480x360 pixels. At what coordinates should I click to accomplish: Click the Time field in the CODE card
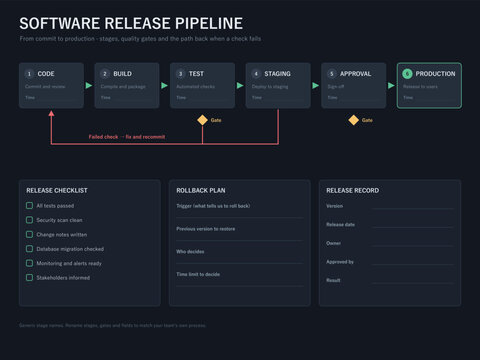coord(51,98)
